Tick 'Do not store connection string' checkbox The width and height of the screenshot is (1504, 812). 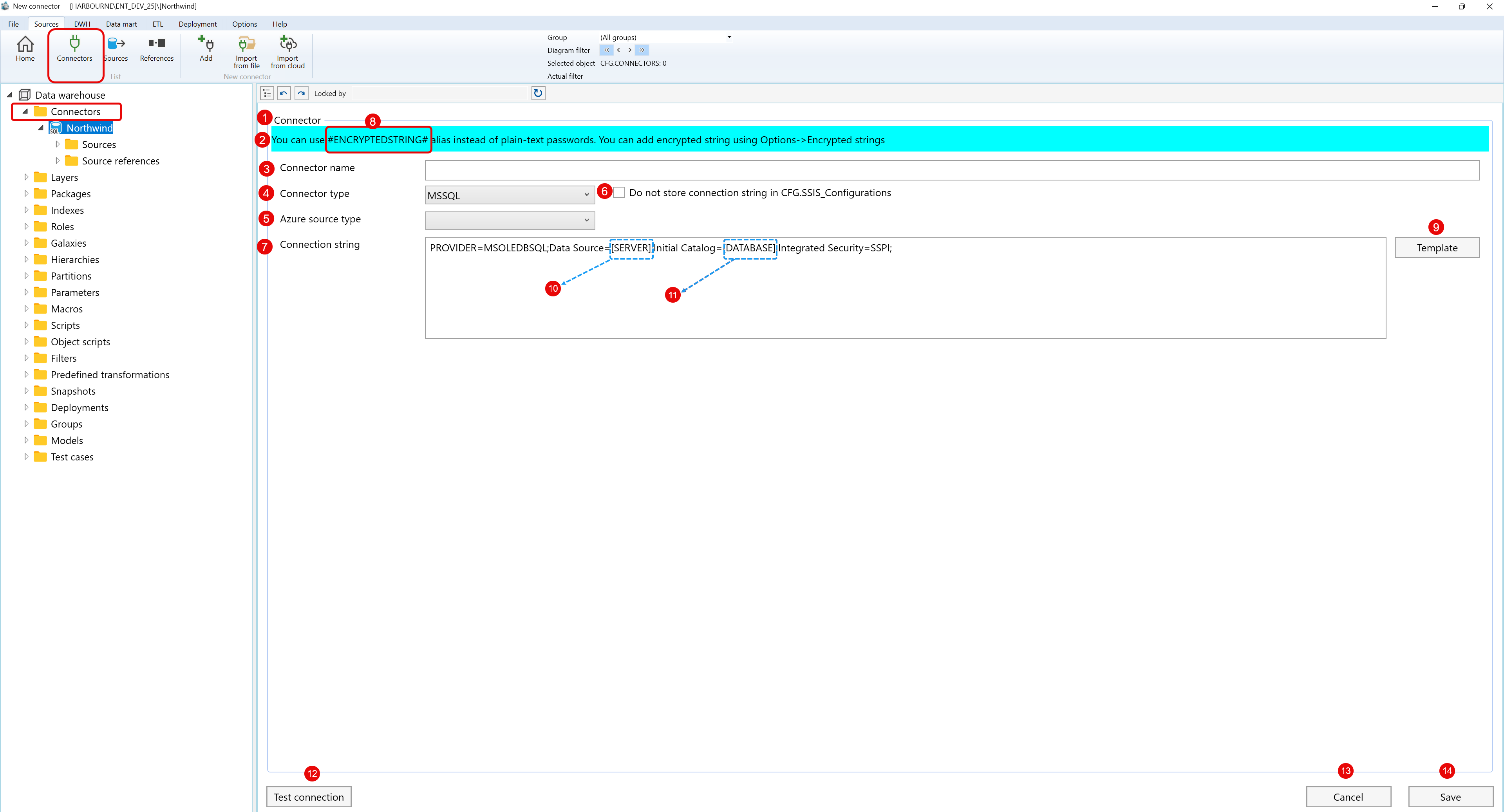pyautogui.click(x=620, y=193)
